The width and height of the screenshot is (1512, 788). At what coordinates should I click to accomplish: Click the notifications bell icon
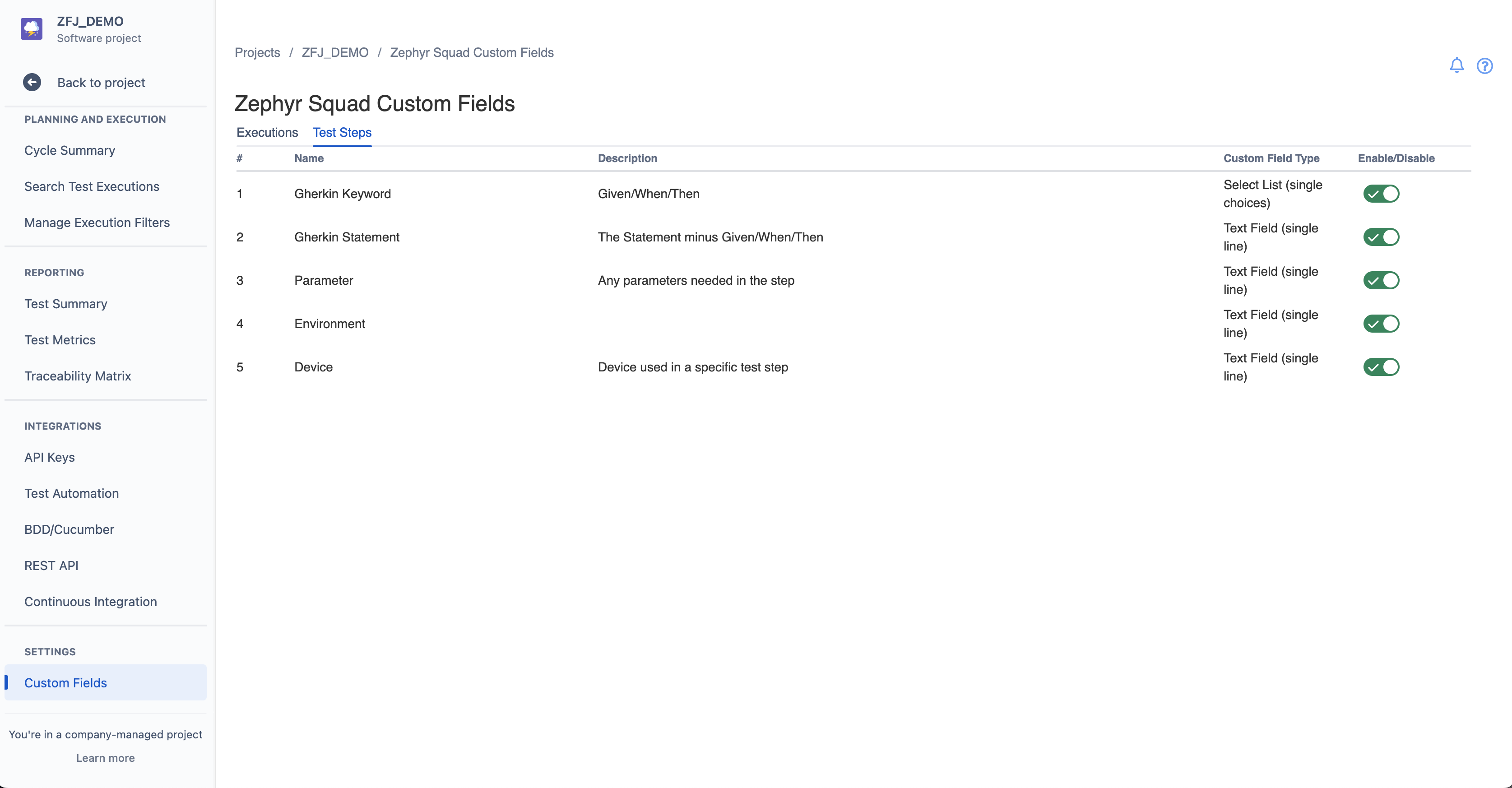(1456, 65)
